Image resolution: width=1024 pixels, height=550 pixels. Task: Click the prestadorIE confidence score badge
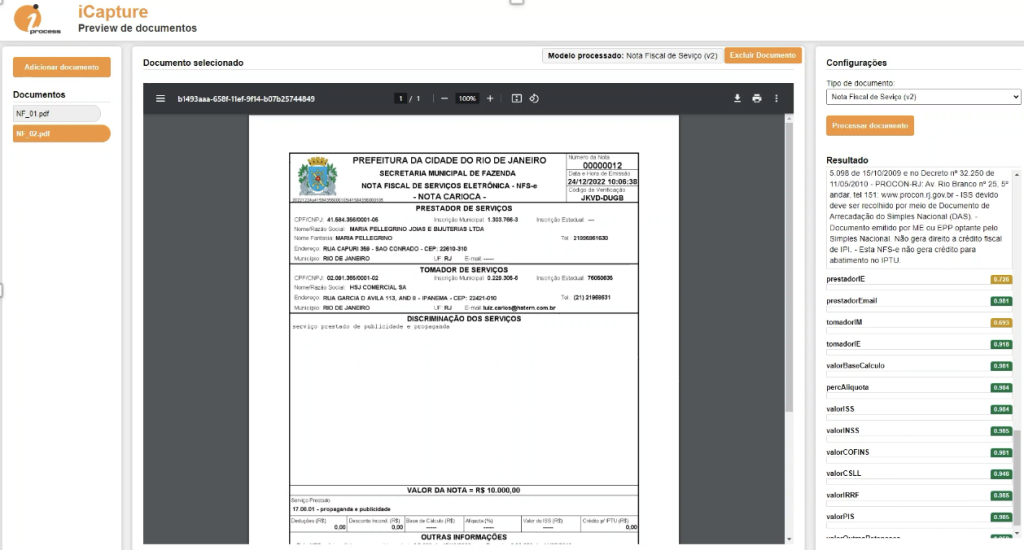(x=1001, y=279)
